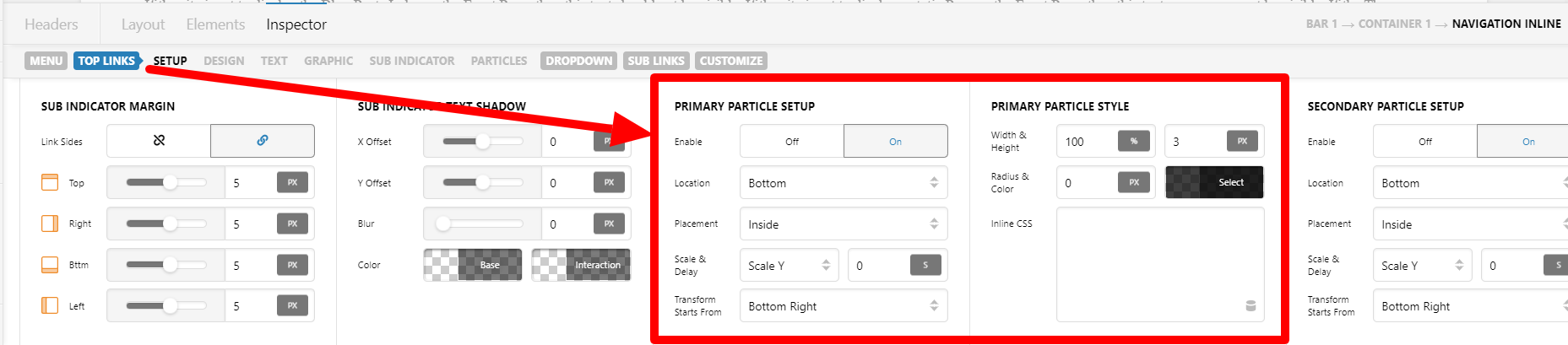Click the Inline CSS database icon
The image size is (1568, 345).
[1251, 306]
